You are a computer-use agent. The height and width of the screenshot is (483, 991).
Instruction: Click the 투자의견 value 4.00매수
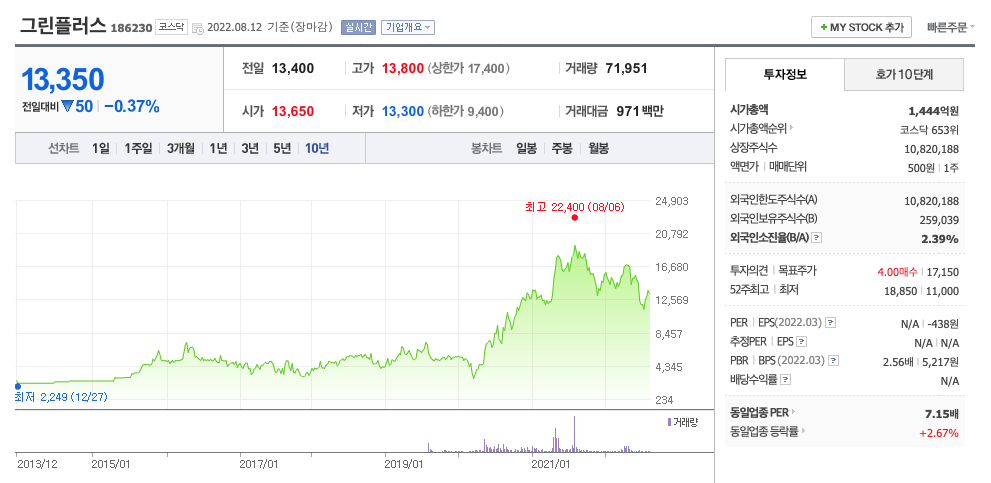click(x=898, y=272)
